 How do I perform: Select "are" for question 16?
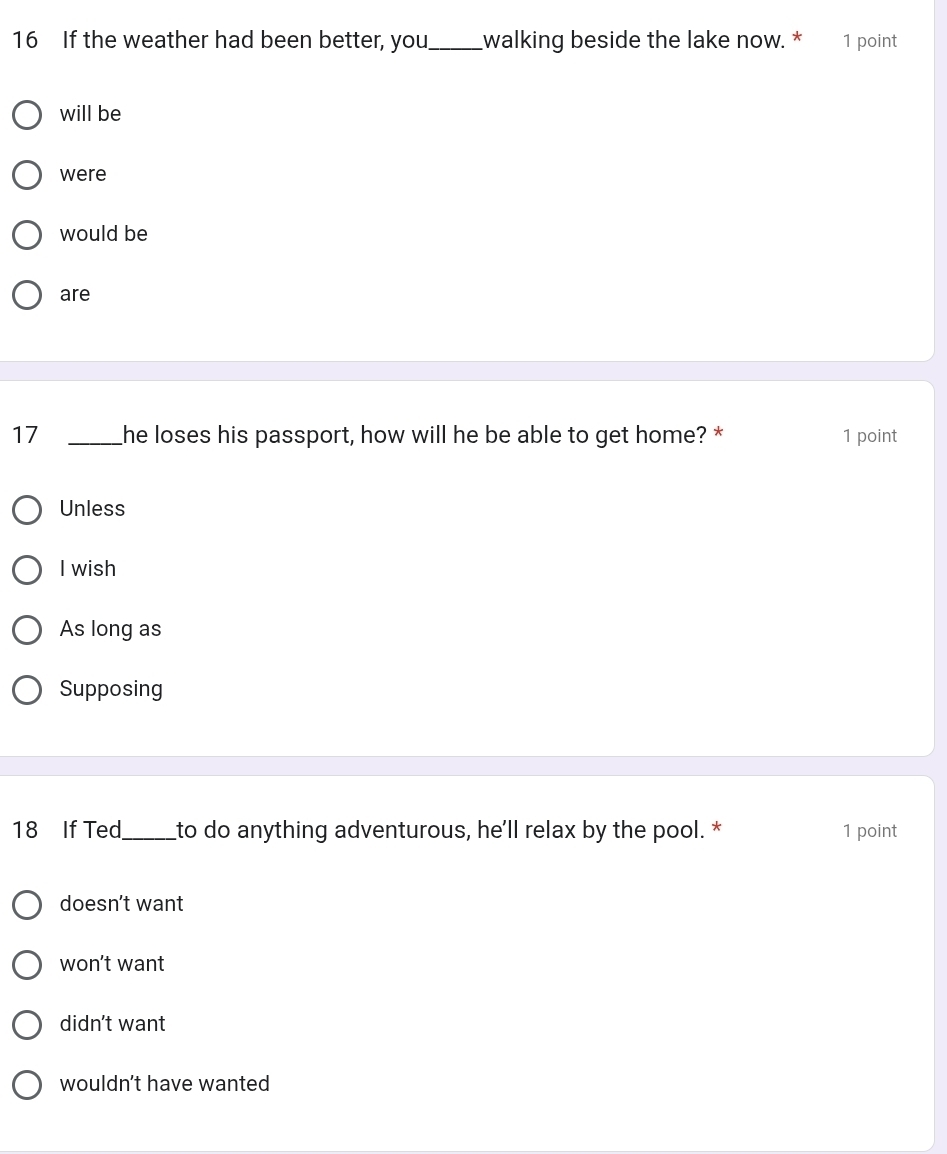tap(27, 295)
